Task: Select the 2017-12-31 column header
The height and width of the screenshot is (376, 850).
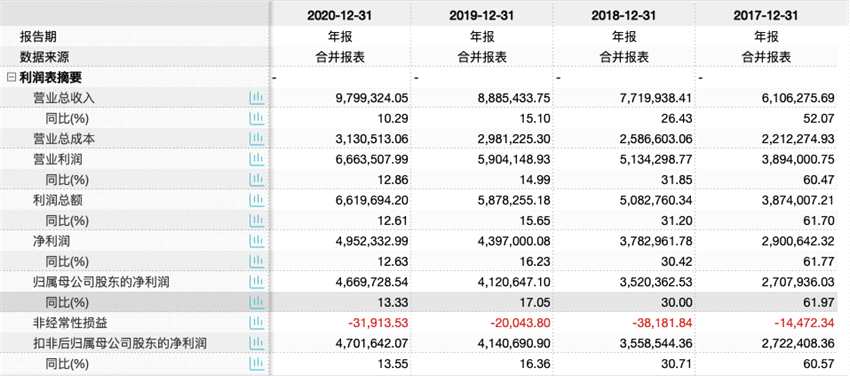Action: point(765,16)
